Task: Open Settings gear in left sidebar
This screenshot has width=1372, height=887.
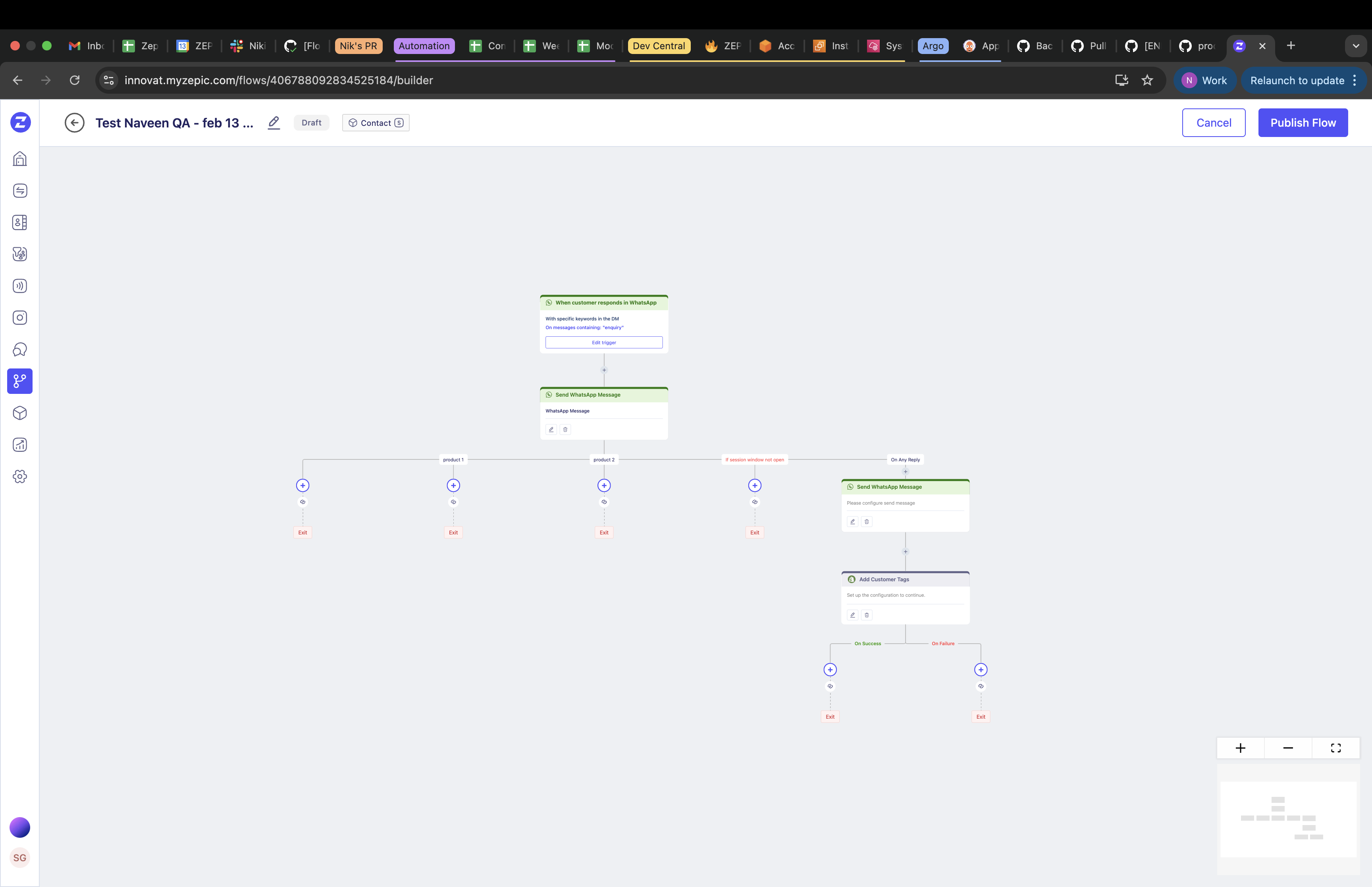Action: (19, 476)
